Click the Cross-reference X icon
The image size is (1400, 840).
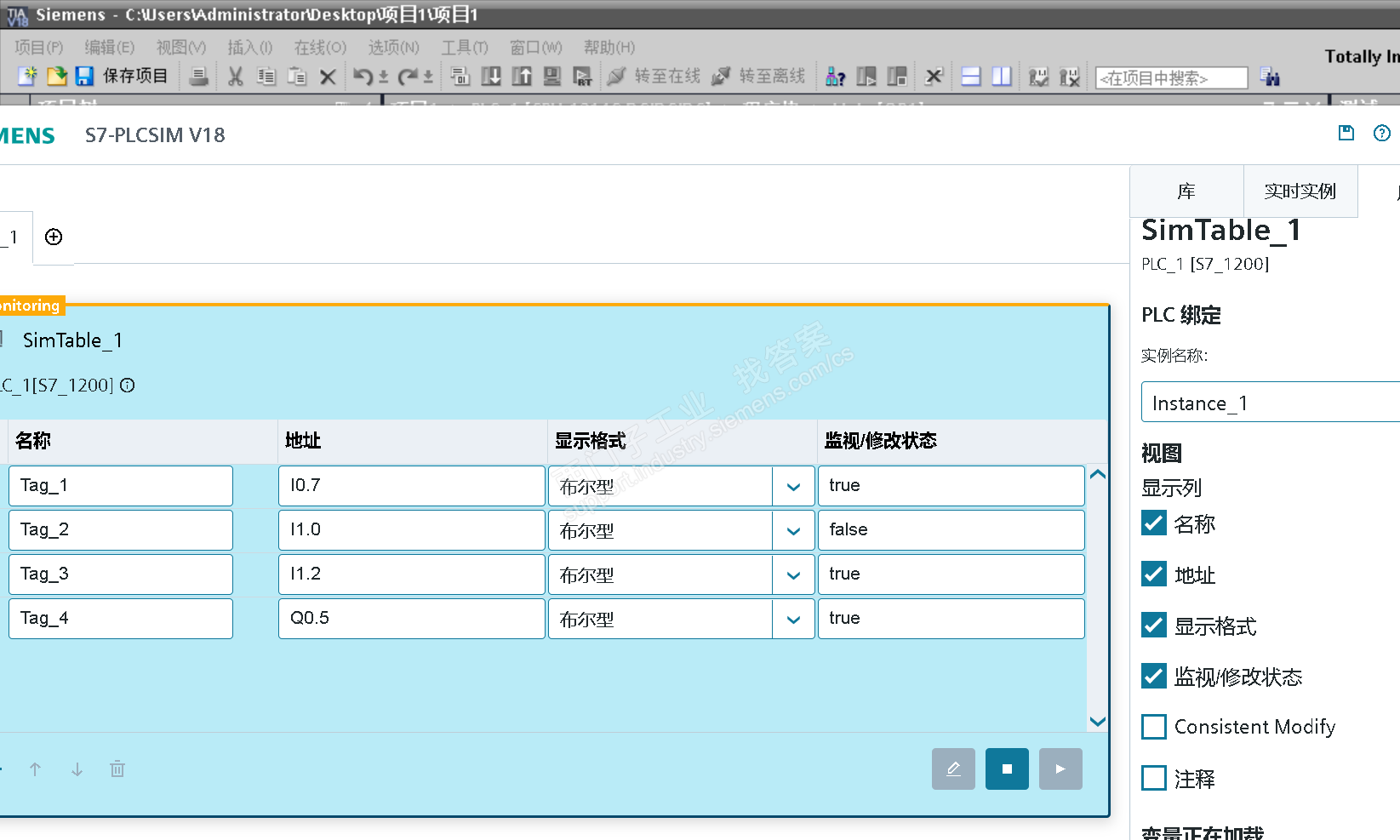(934, 77)
